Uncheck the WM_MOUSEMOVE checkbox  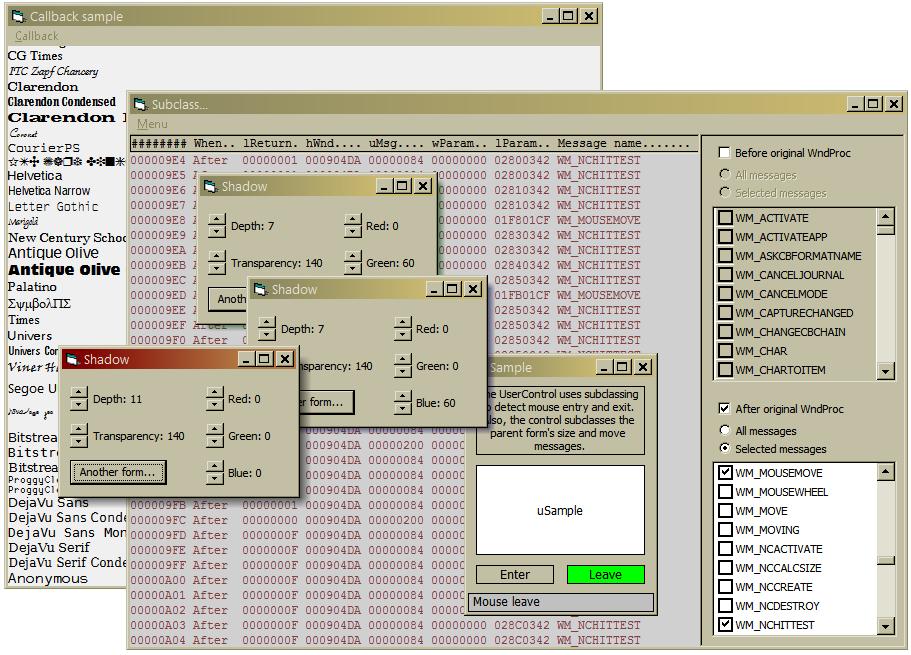(726, 473)
